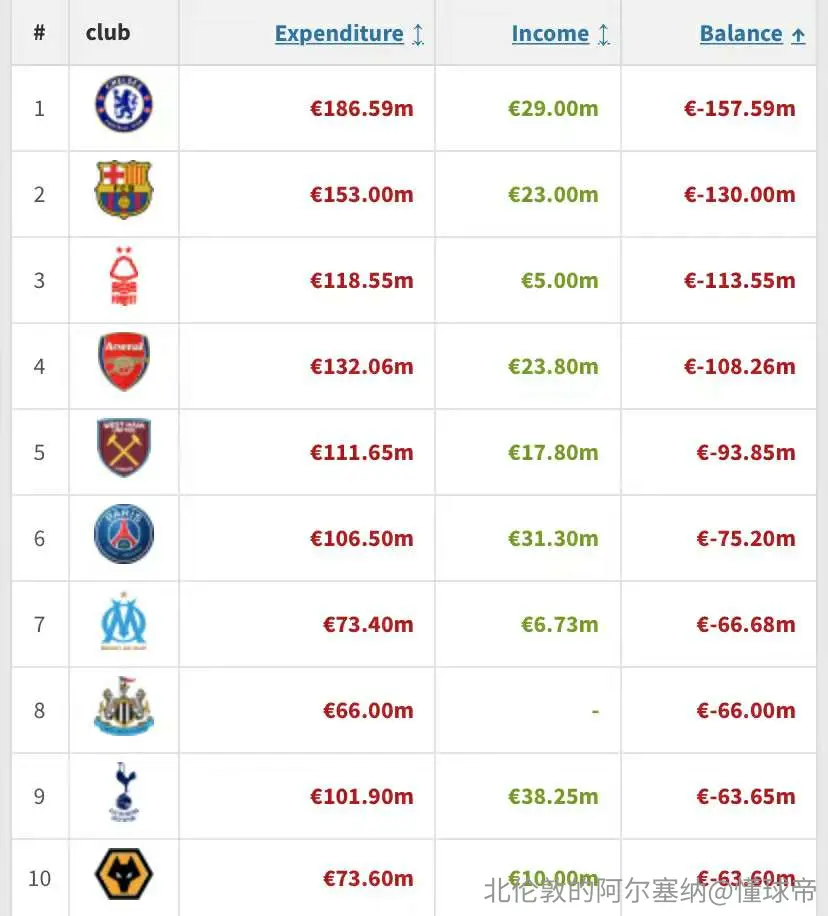Sort table by Balance column
Viewport: 828px width, 916px height.
(741, 33)
